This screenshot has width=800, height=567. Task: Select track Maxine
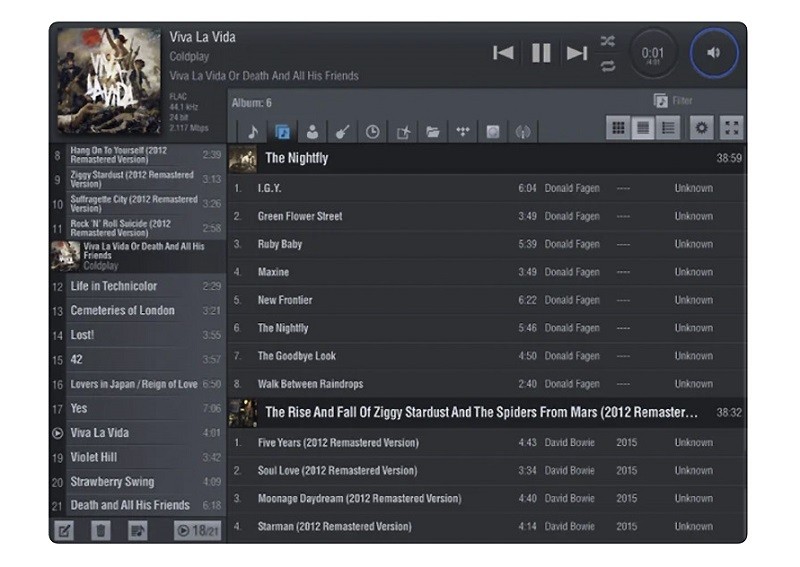tap(487, 272)
